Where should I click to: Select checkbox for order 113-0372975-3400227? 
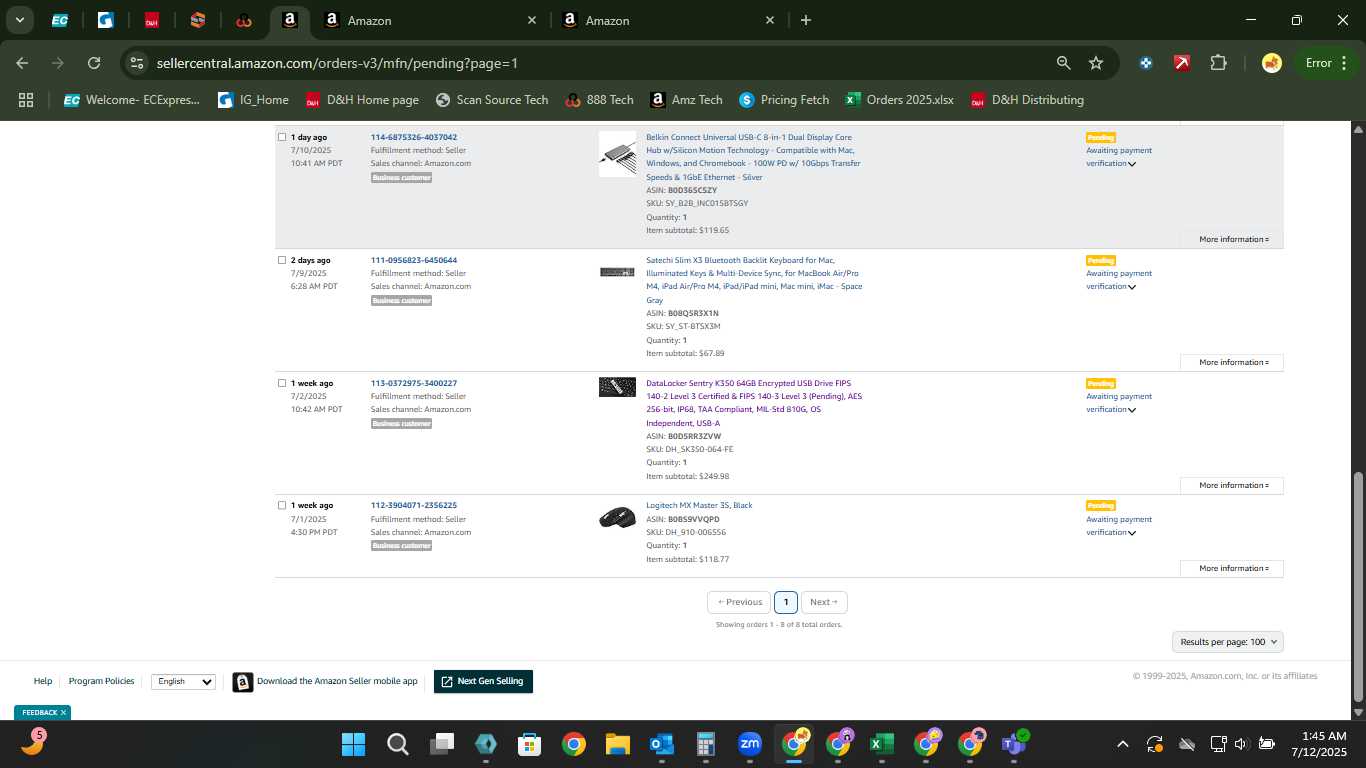tap(282, 383)
